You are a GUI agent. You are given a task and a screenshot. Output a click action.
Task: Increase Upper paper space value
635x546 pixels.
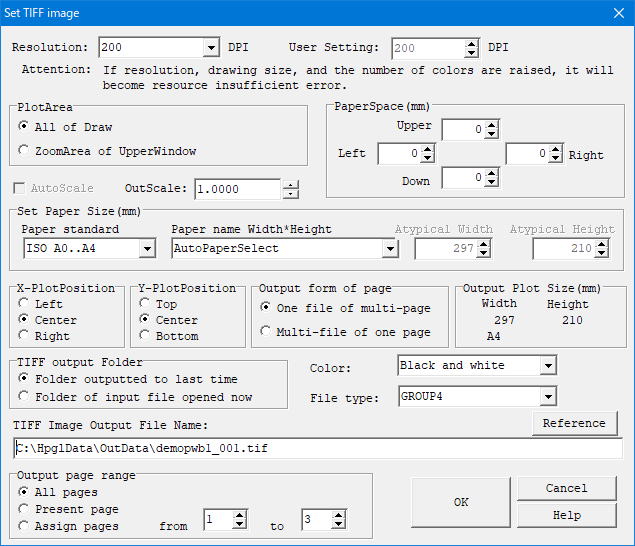pos(491,125)
